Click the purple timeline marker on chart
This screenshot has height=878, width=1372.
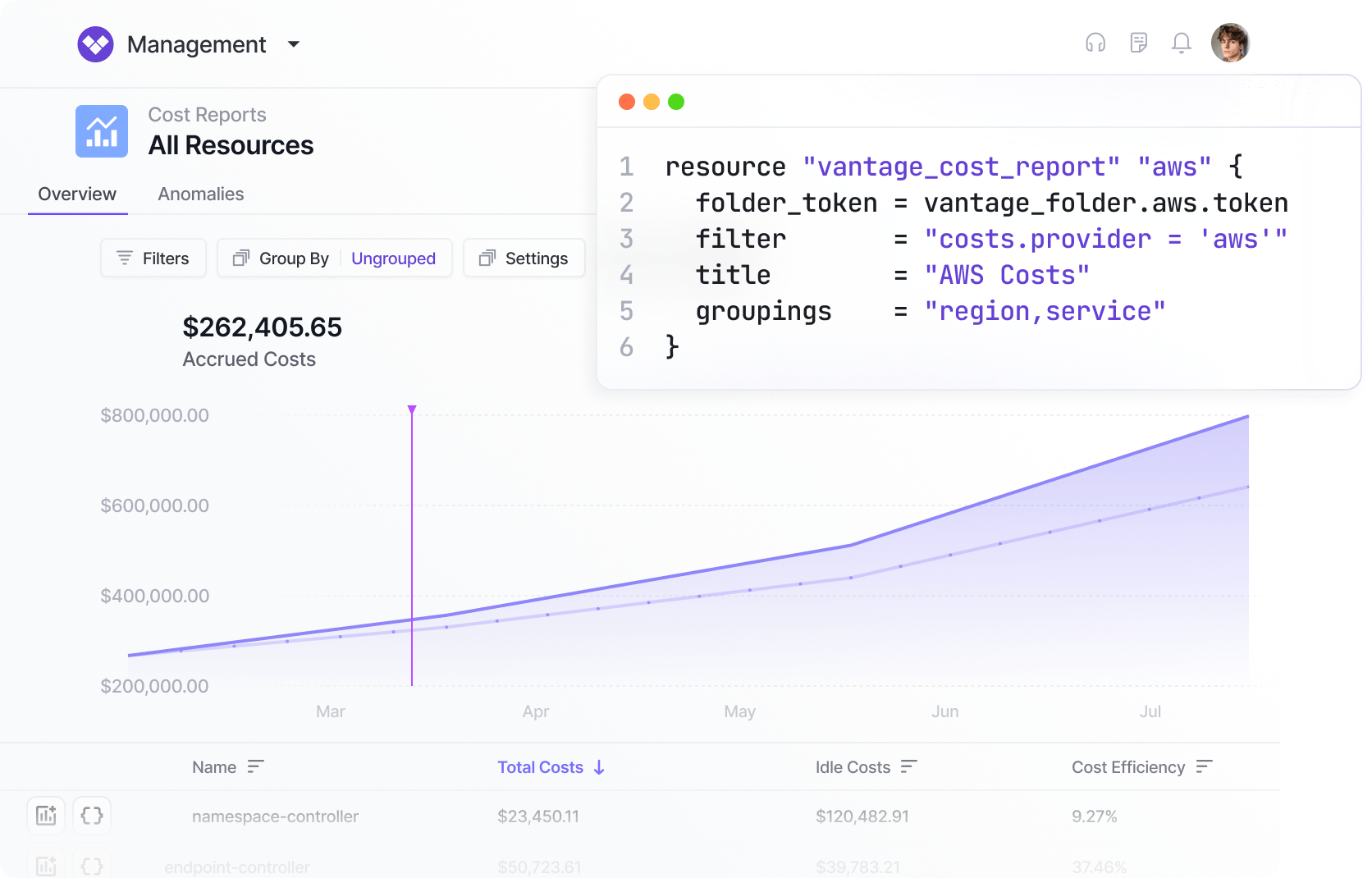pos(412,410)
